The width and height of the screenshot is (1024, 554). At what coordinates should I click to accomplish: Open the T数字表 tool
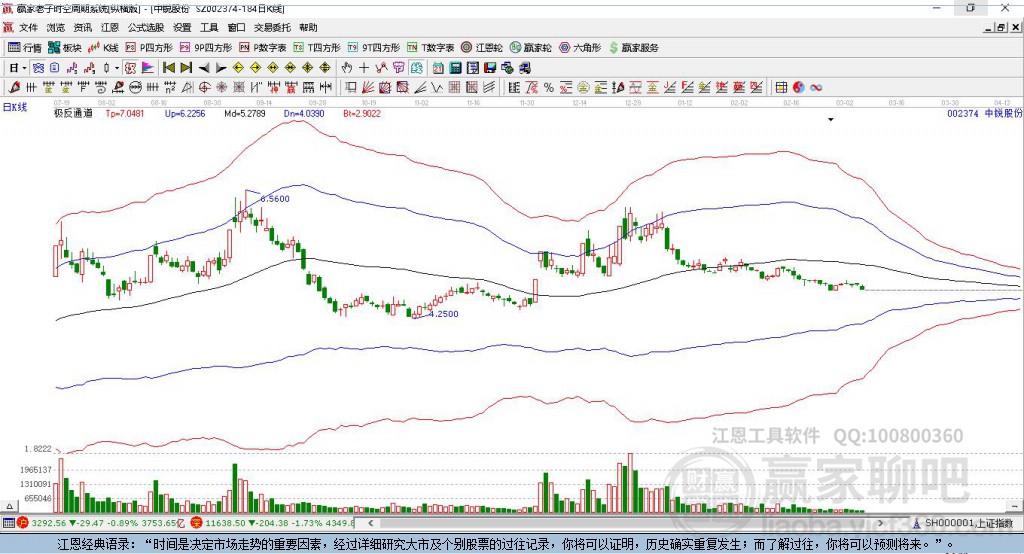(430, 48)
